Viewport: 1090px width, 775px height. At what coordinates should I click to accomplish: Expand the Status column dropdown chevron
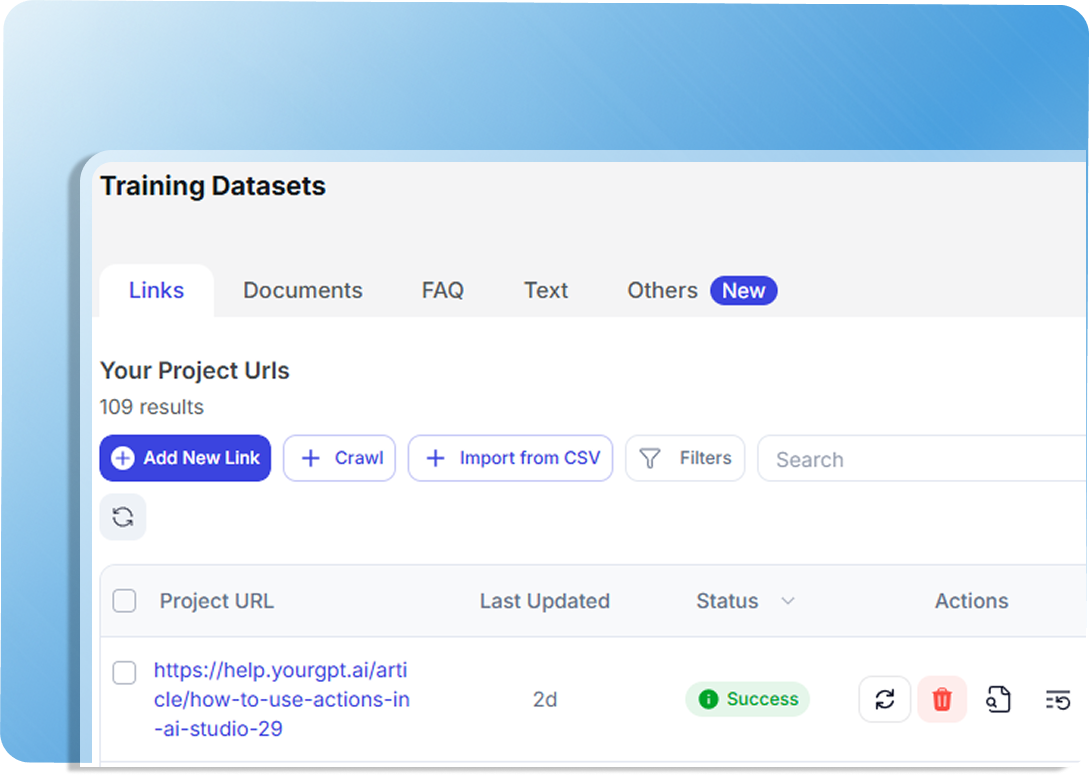(x=787, y=601)
